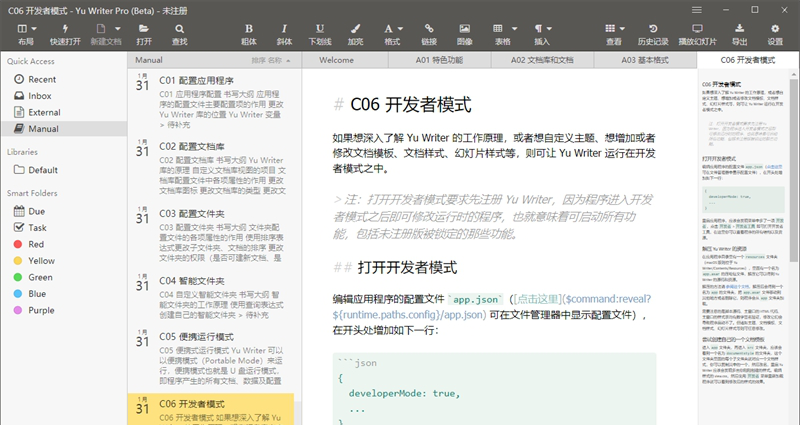
Task: Click the export (导出) icon
Action: [x=739, y=29]
